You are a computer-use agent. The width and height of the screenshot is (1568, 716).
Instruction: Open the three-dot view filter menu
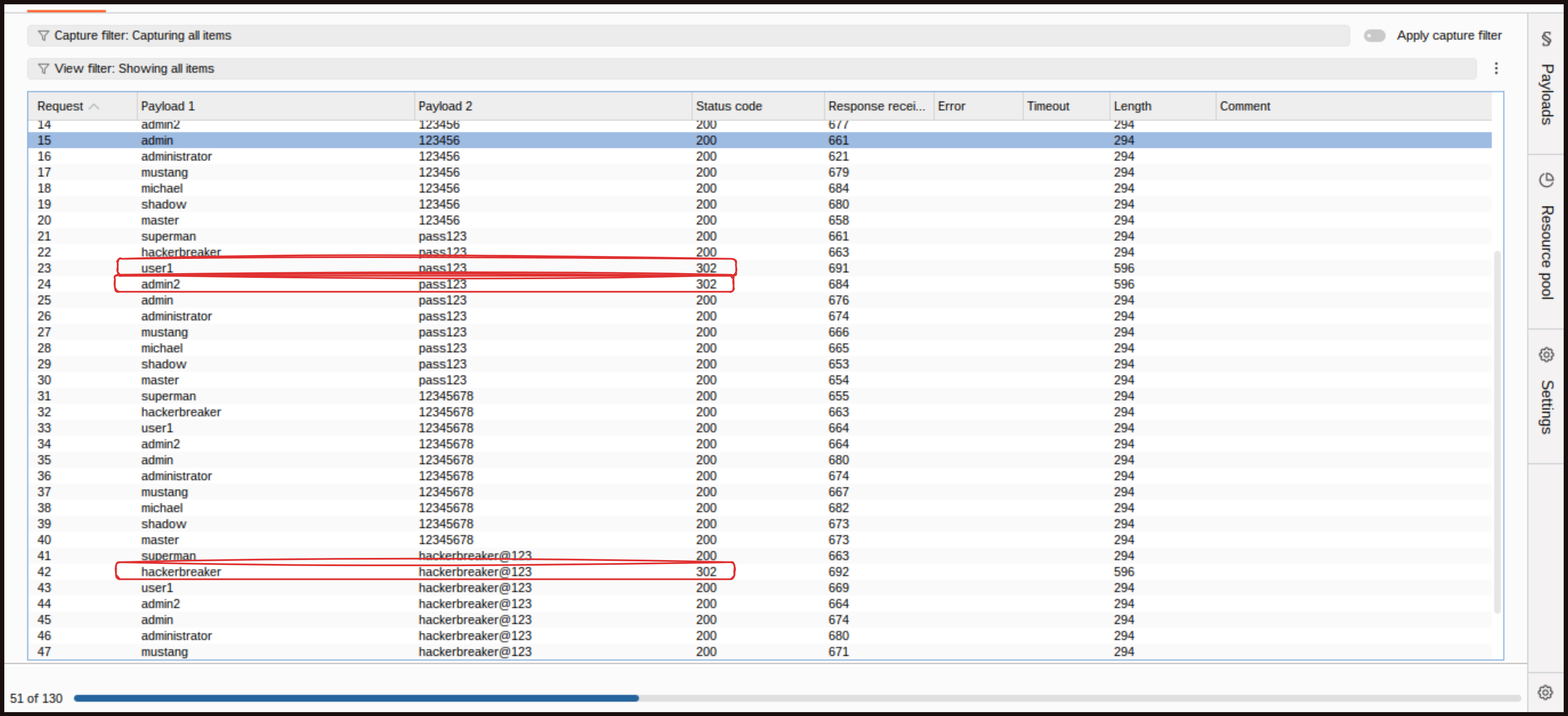(1496, 69)
